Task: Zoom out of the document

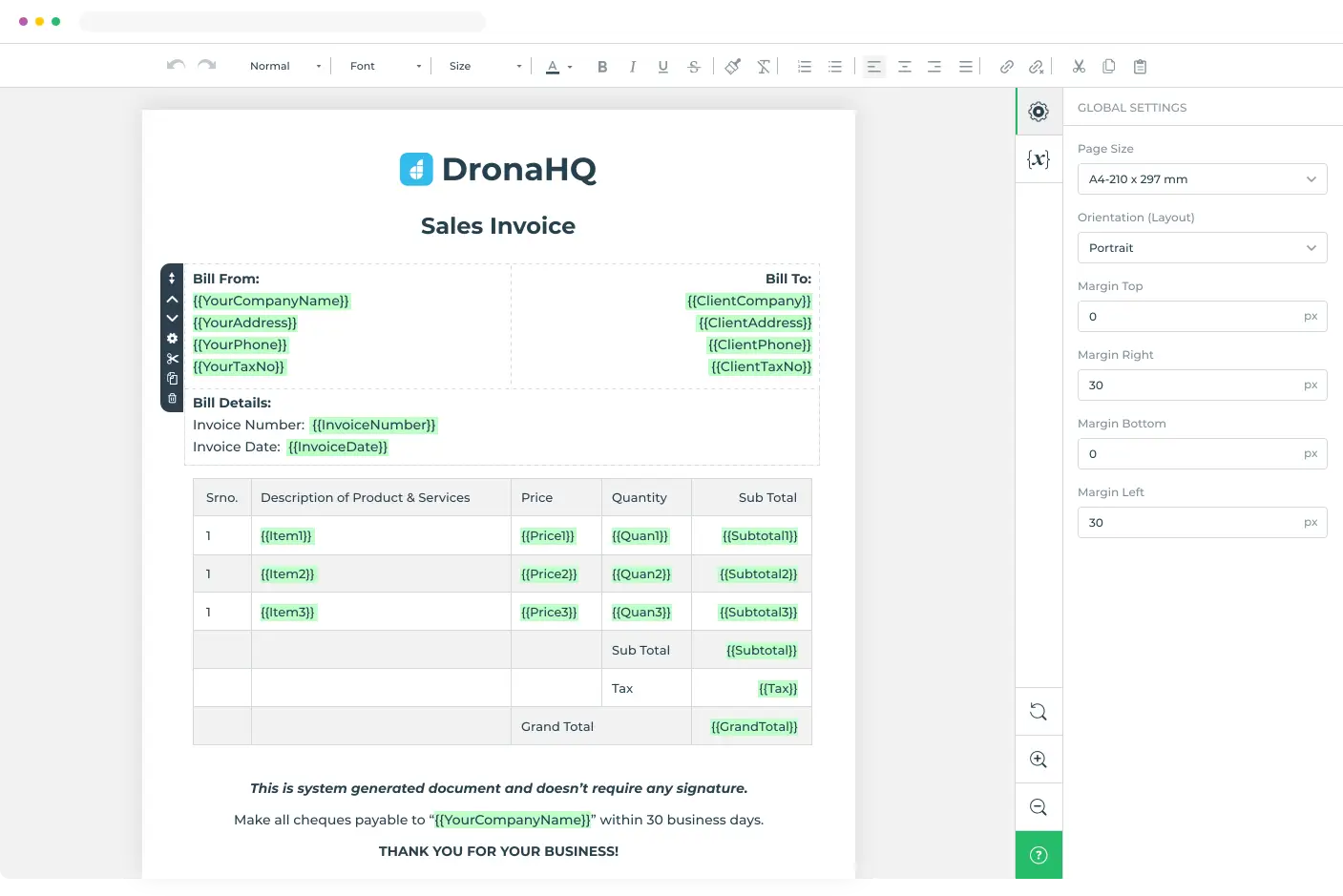Action: coord(1038,806)
